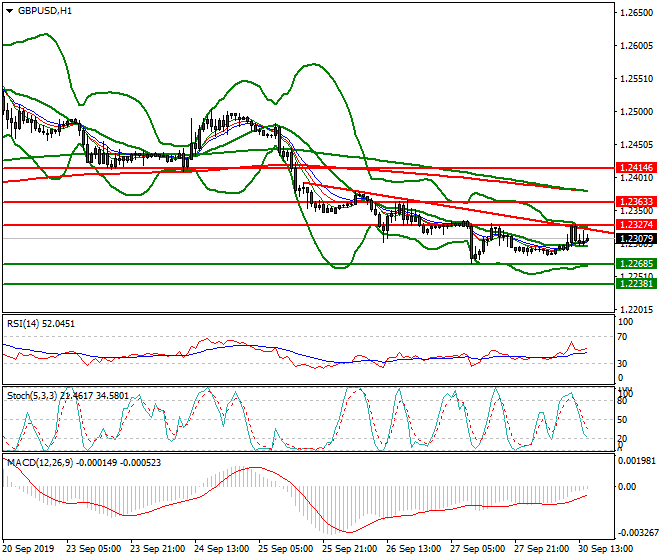Click the MACD scale value 0.001981
The height and width of the screenshot is (560, 660).
636,460
